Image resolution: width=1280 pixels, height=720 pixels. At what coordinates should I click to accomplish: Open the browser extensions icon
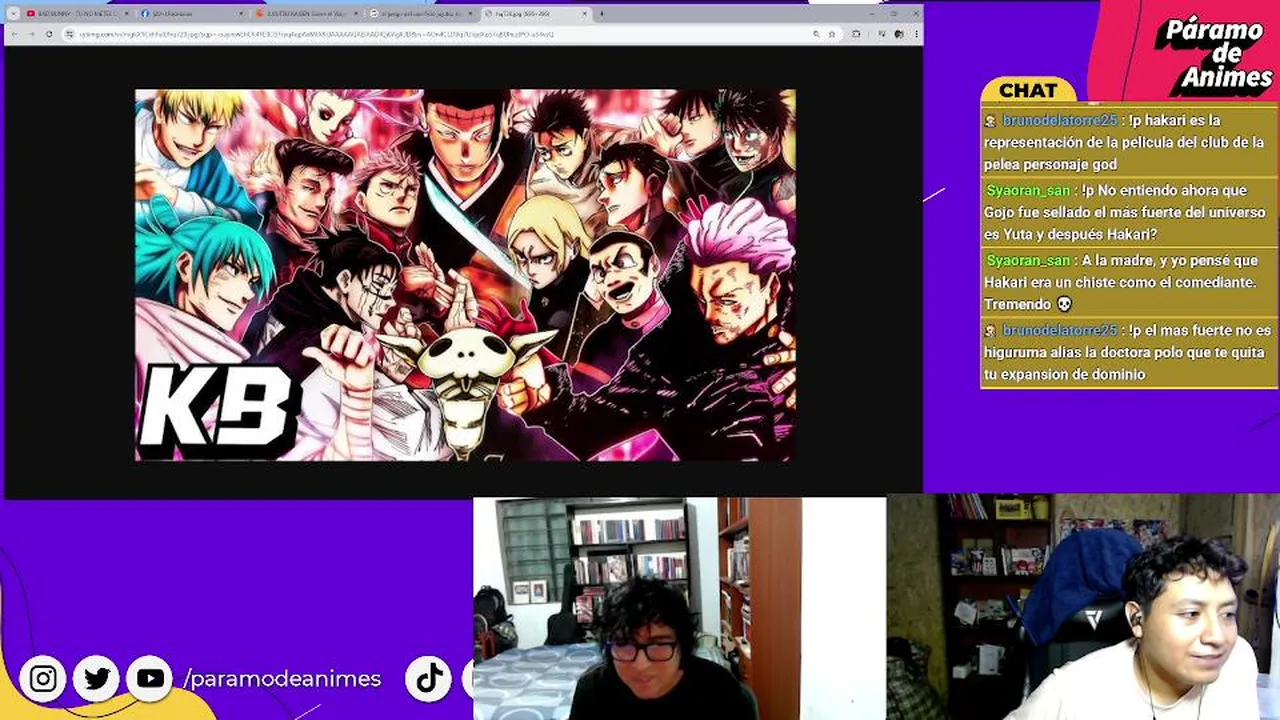point(856,34)
